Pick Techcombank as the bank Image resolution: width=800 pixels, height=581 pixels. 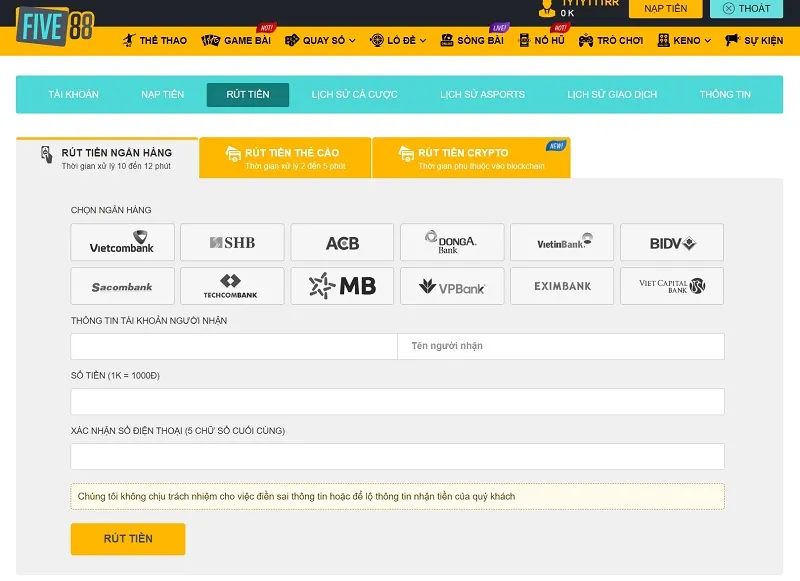pos(232,286)
